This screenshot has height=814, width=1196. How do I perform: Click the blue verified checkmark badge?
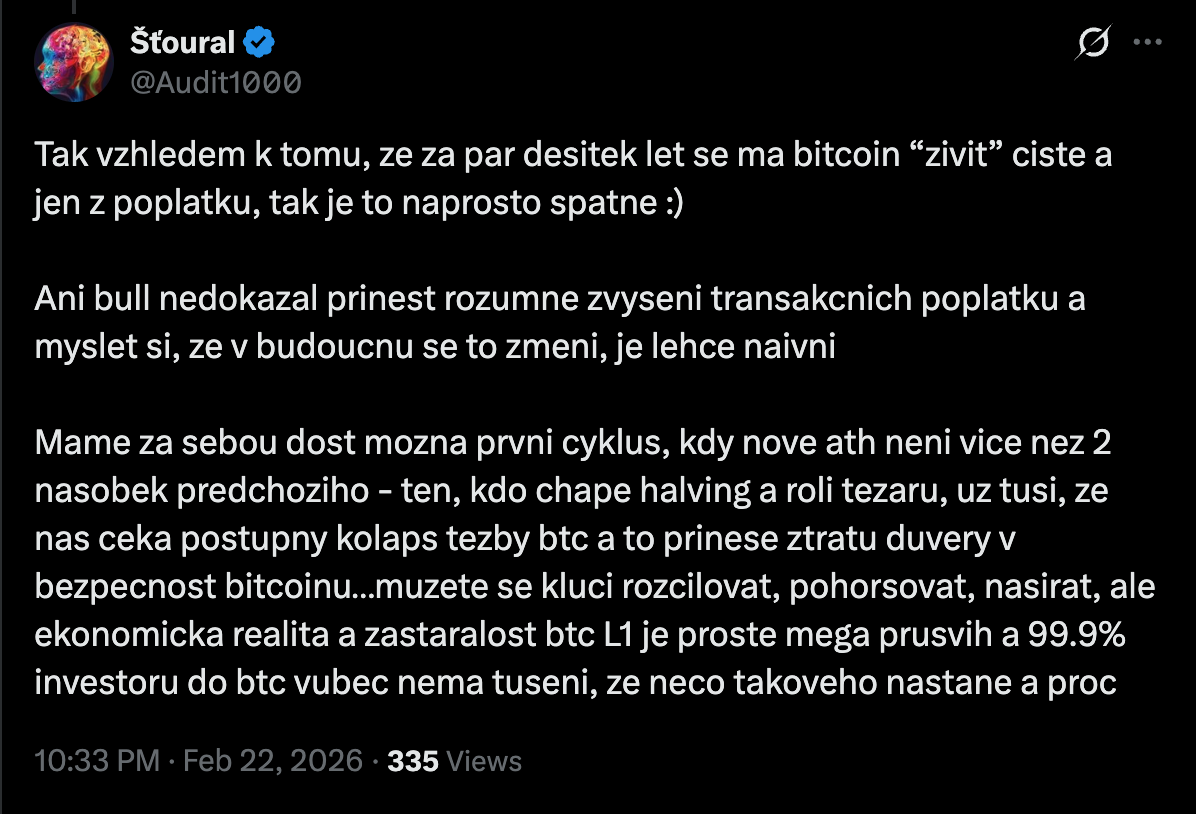tap(260, 43)
